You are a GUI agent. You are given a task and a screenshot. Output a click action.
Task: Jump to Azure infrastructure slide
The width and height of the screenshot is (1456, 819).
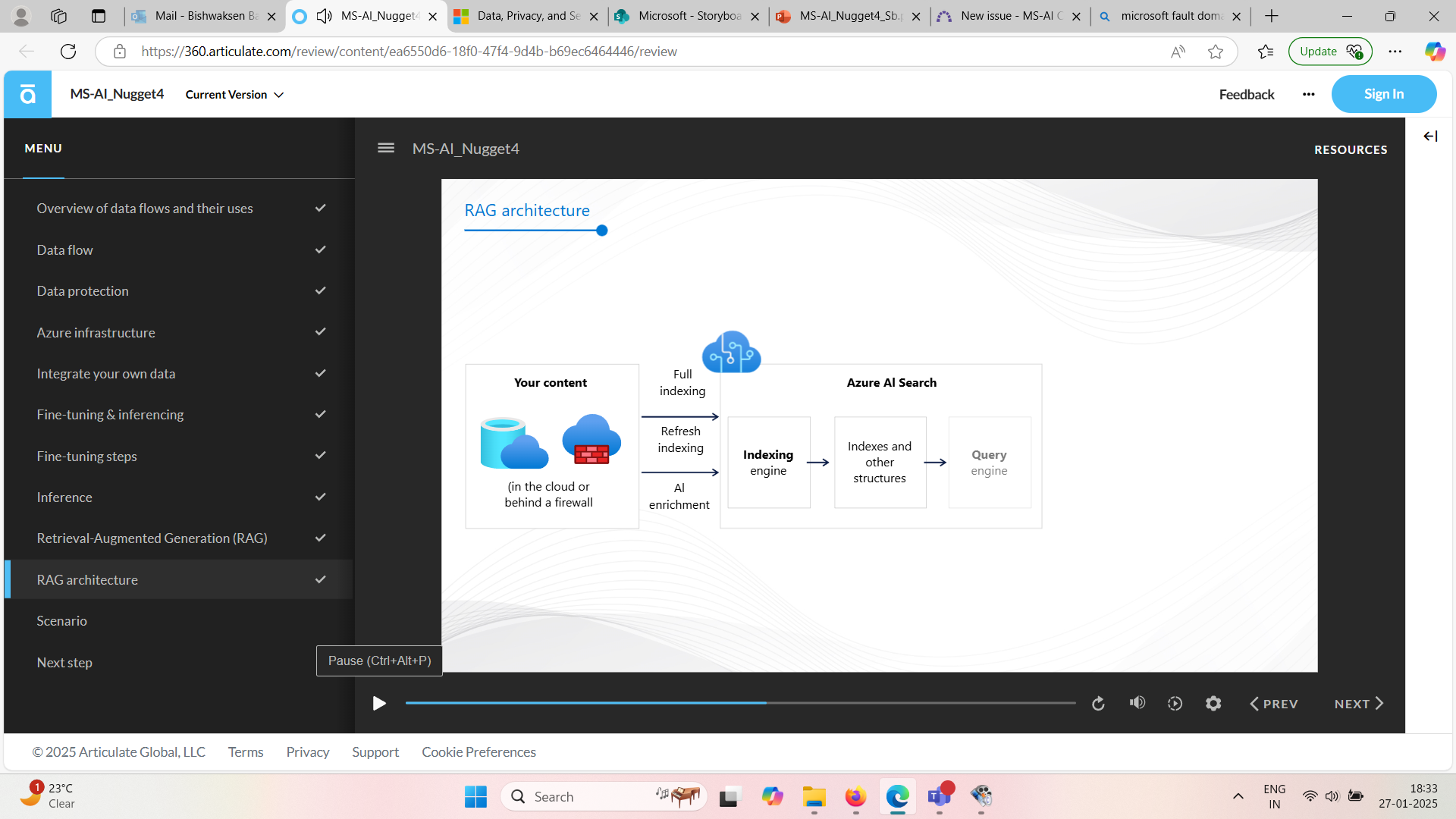coord(179,333)
